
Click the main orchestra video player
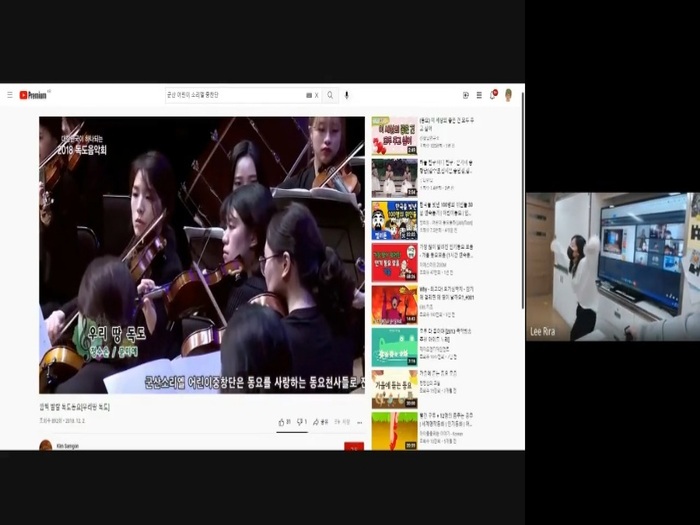pyautogui.click(x=202, y=255)
